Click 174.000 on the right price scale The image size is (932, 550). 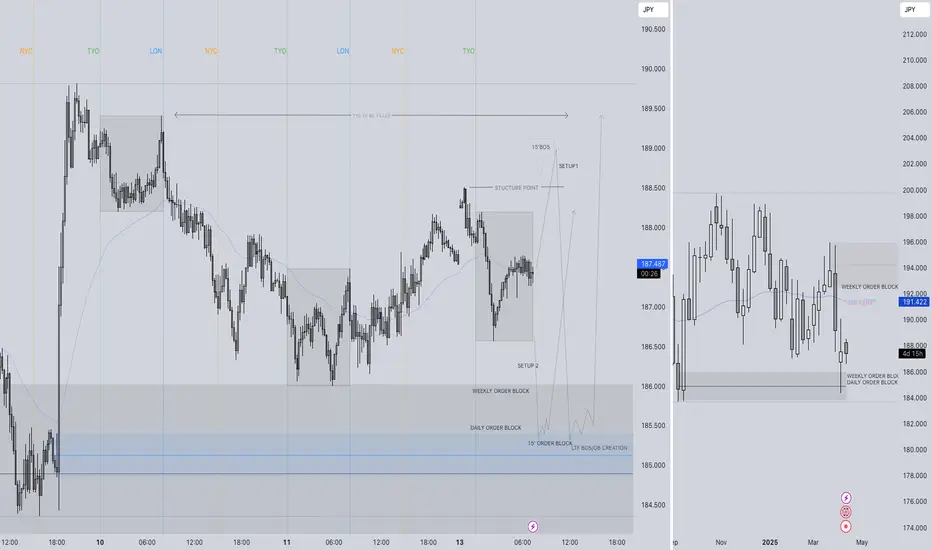[x=914, y=528]
